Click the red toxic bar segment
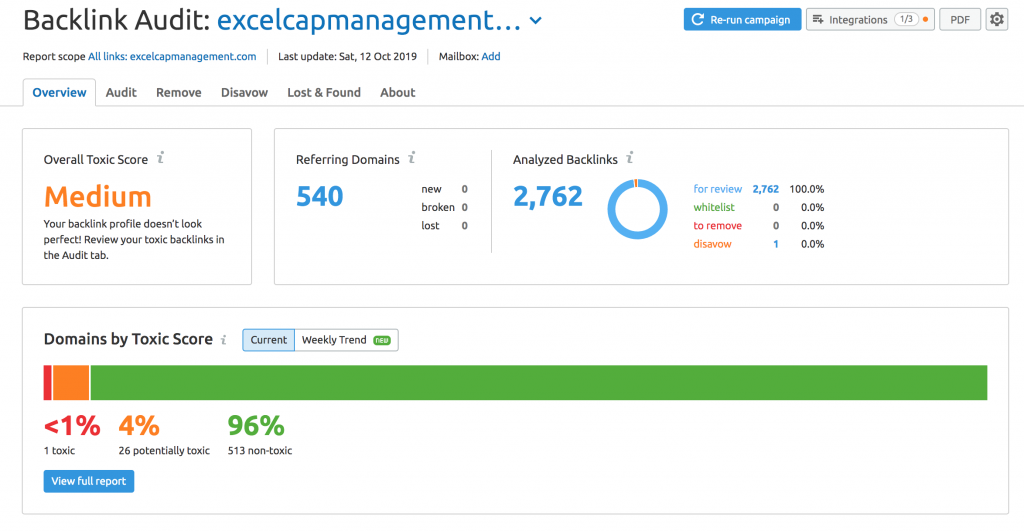The width and height of the screenshot is (1024, 531). tap(48, 383)
